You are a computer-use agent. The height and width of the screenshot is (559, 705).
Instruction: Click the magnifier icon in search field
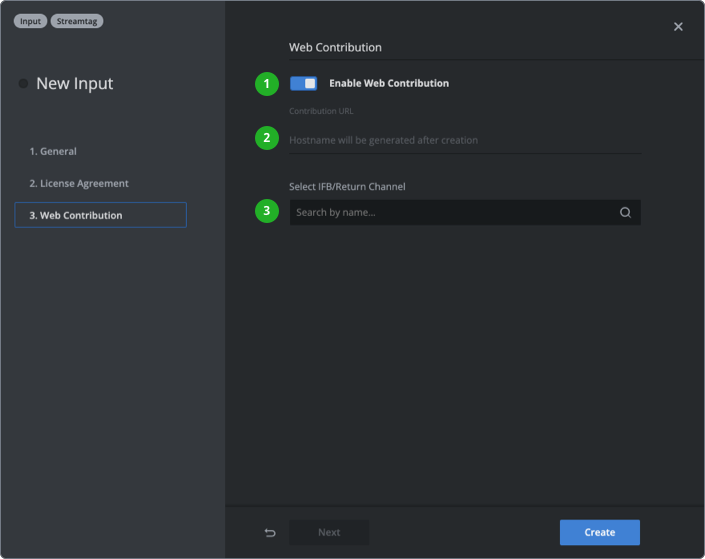pos(625,212)
